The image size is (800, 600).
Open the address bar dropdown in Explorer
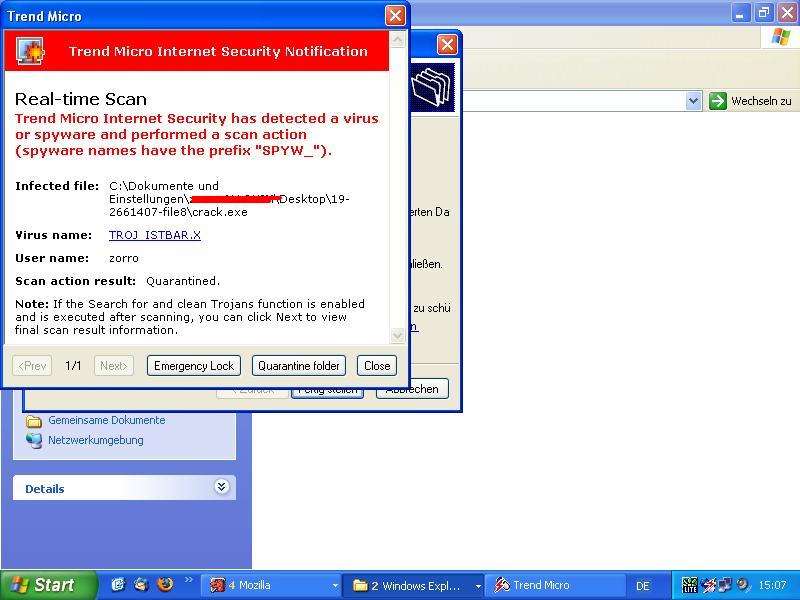693,101
